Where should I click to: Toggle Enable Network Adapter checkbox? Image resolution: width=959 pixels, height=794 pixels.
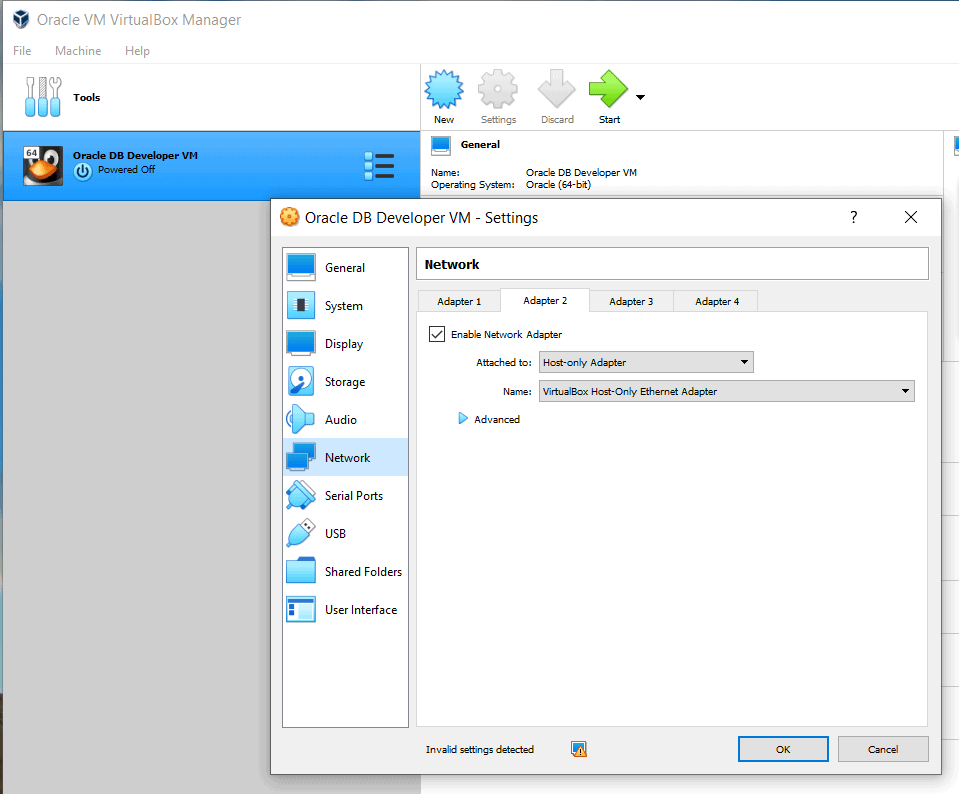(437, 334)
